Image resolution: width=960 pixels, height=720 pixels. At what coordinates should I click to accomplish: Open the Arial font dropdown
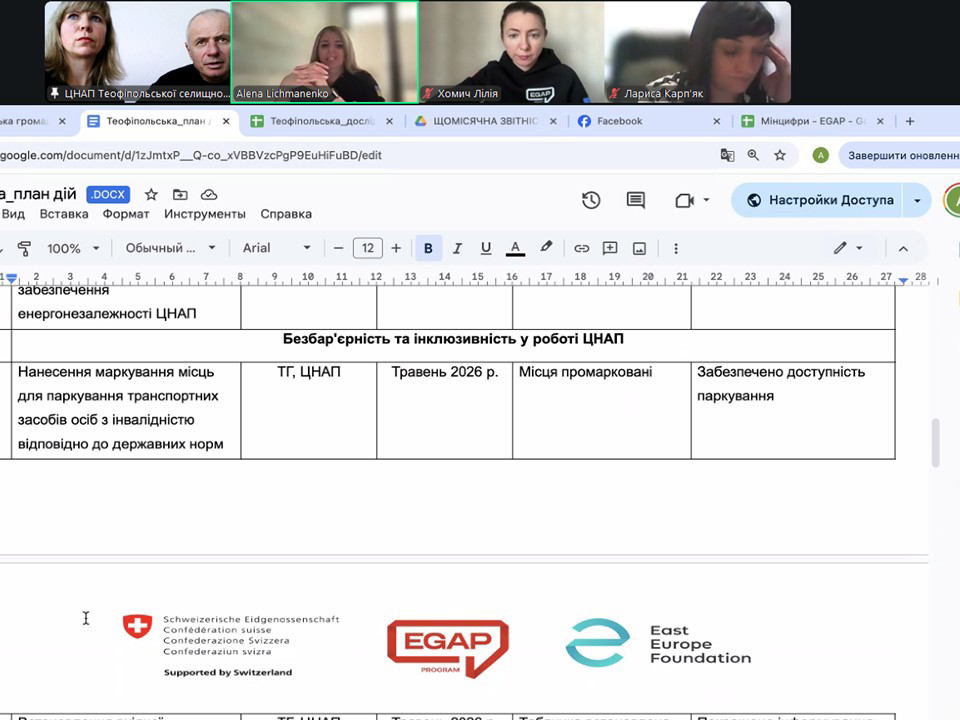276,248
